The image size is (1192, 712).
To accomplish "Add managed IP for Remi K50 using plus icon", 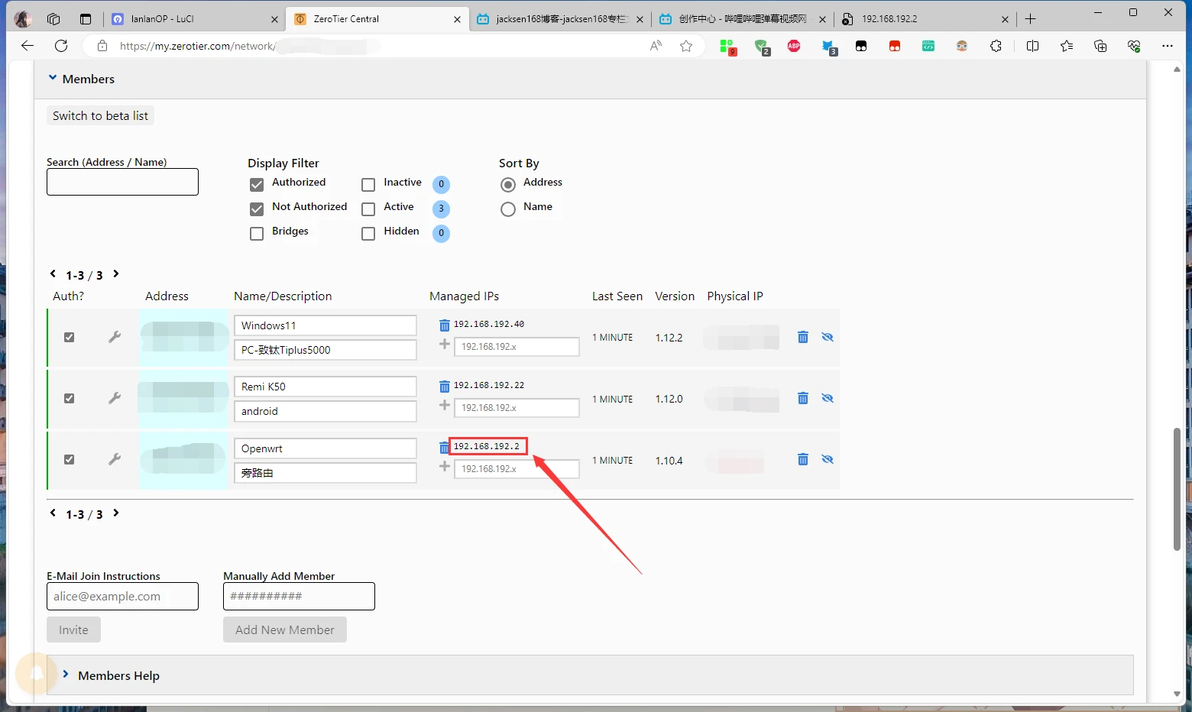I will [x=444, y=406].
